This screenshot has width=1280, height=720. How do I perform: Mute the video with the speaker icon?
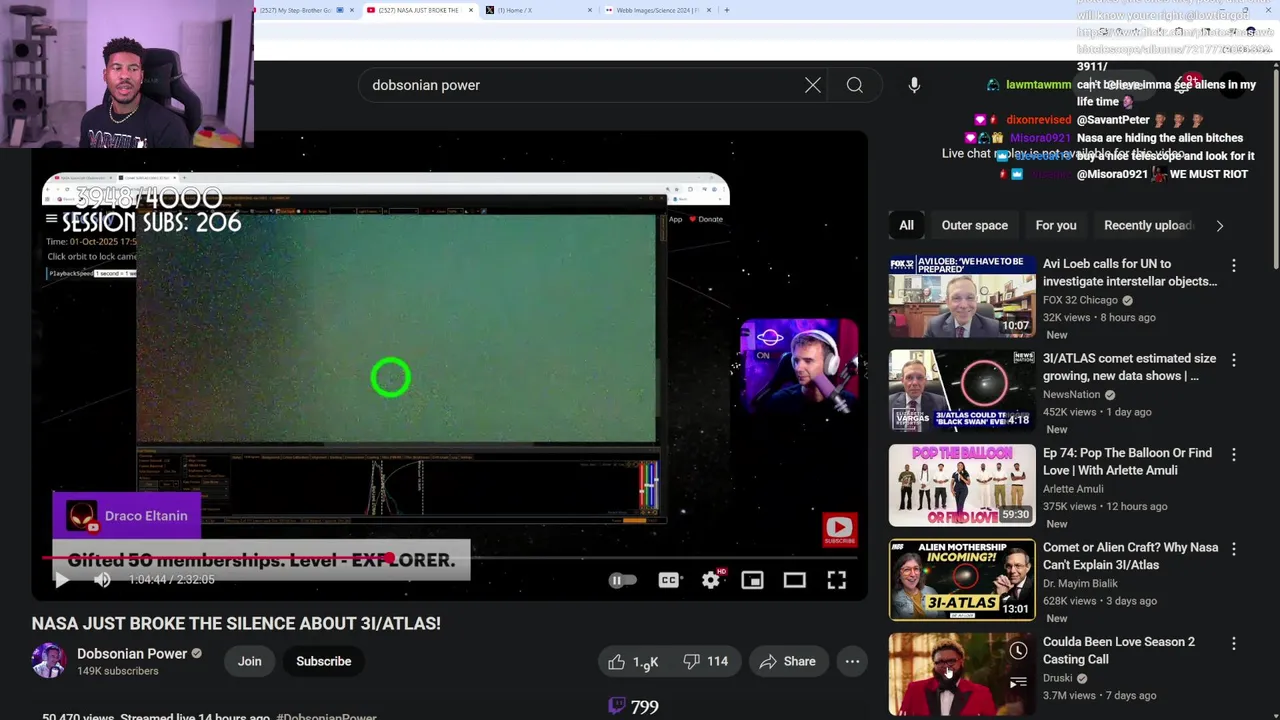102,580
